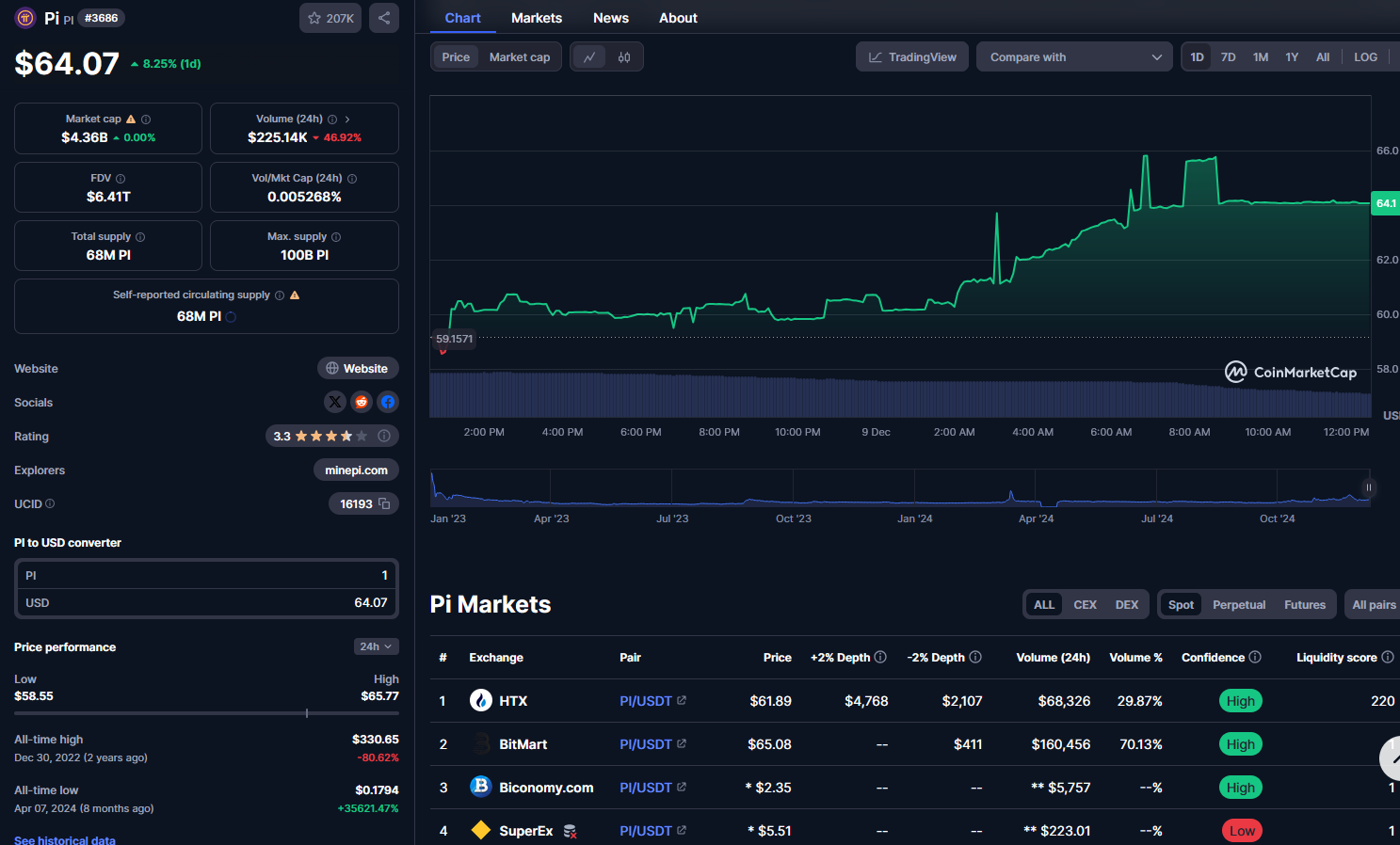Screen dimensions: 1400x845
Task: Click the Vol/Mkt Cap (24h) info icon
Action: point(352,179)
